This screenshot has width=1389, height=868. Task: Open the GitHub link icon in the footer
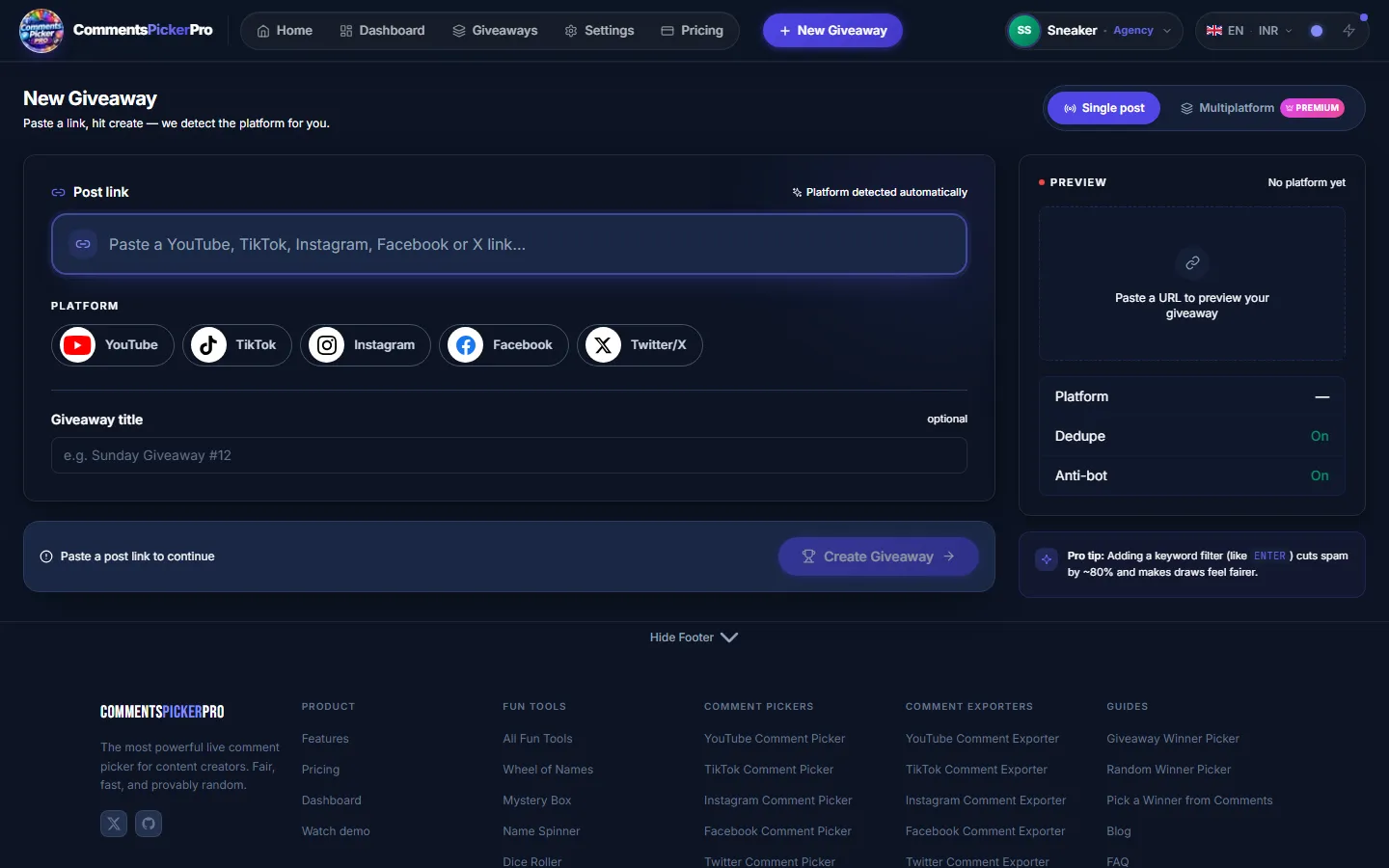click(149, 824)
